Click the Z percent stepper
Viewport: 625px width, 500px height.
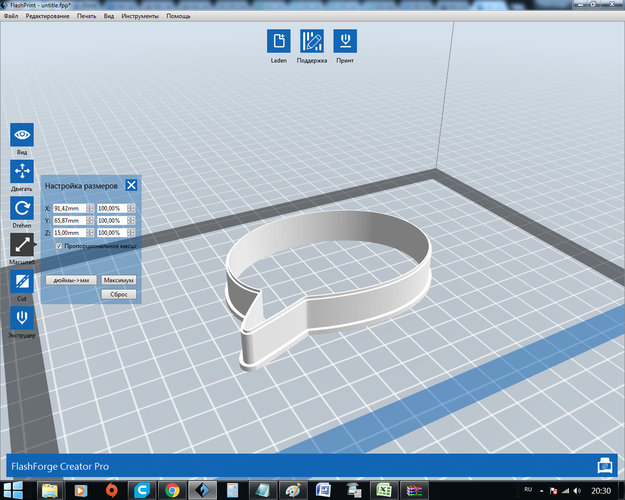(x=131, y=232)
